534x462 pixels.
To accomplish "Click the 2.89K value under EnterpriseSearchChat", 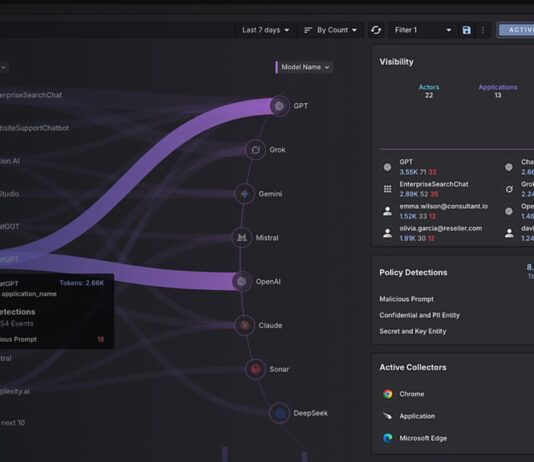I will click(408, 194).
